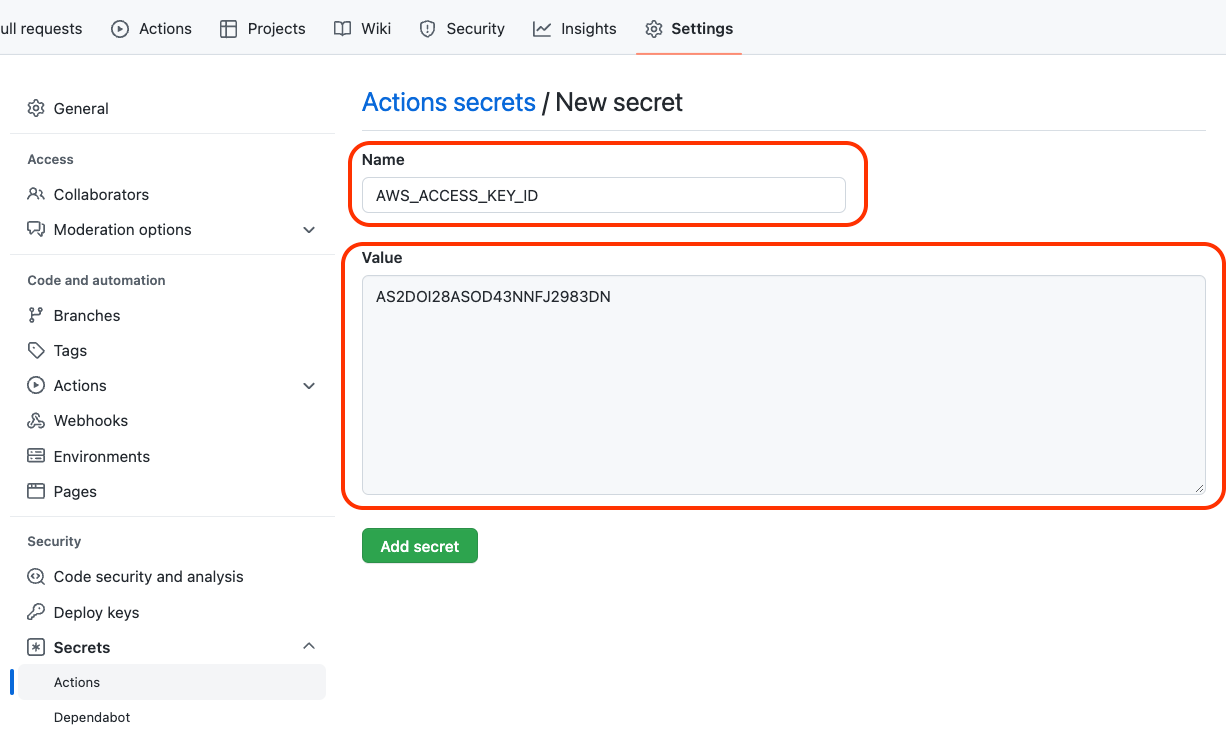1226x734 pixels.
Task: Click the Branches icon in sidebar
Action: pos(36,315)
